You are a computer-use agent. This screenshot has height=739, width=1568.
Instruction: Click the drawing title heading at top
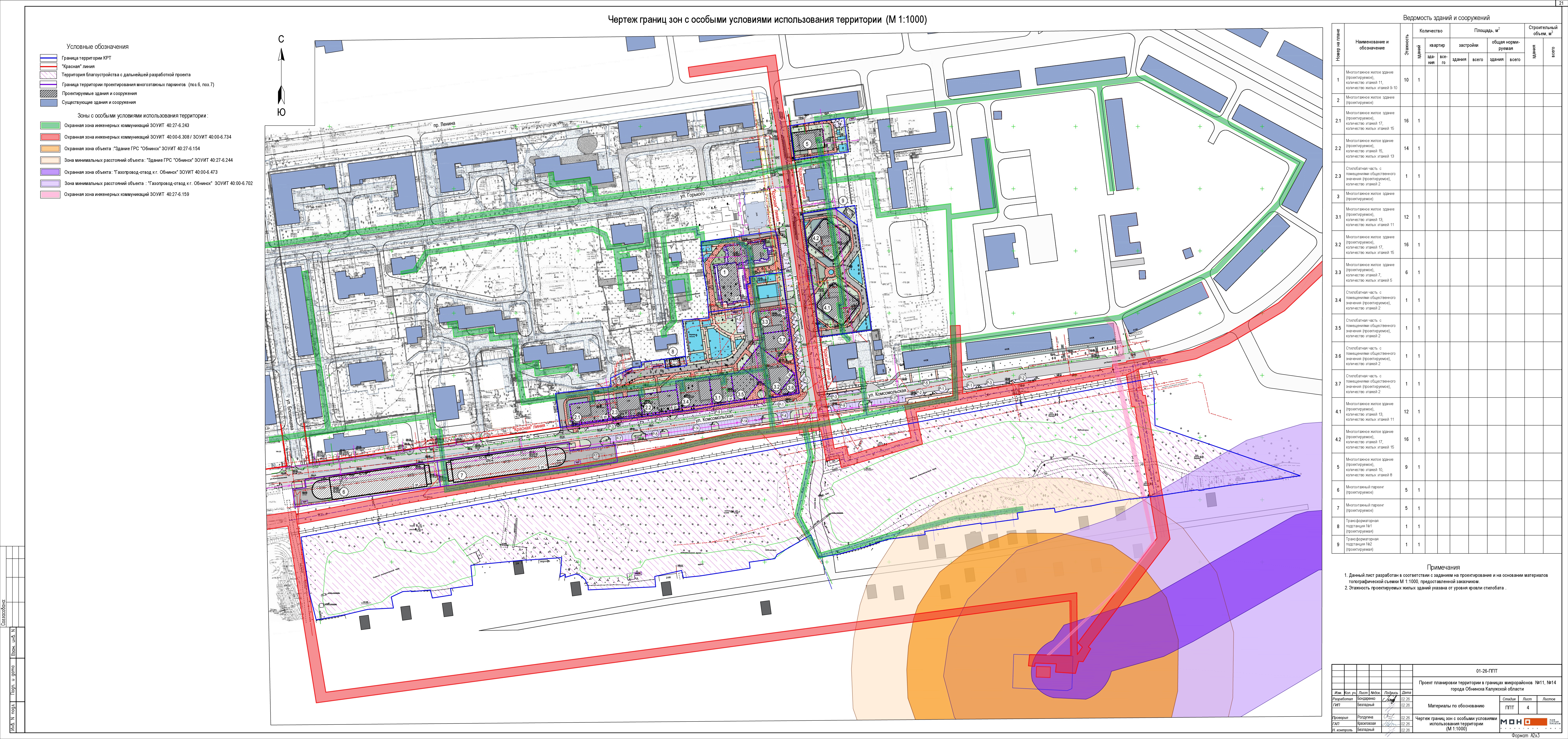(x=767, y=19)
